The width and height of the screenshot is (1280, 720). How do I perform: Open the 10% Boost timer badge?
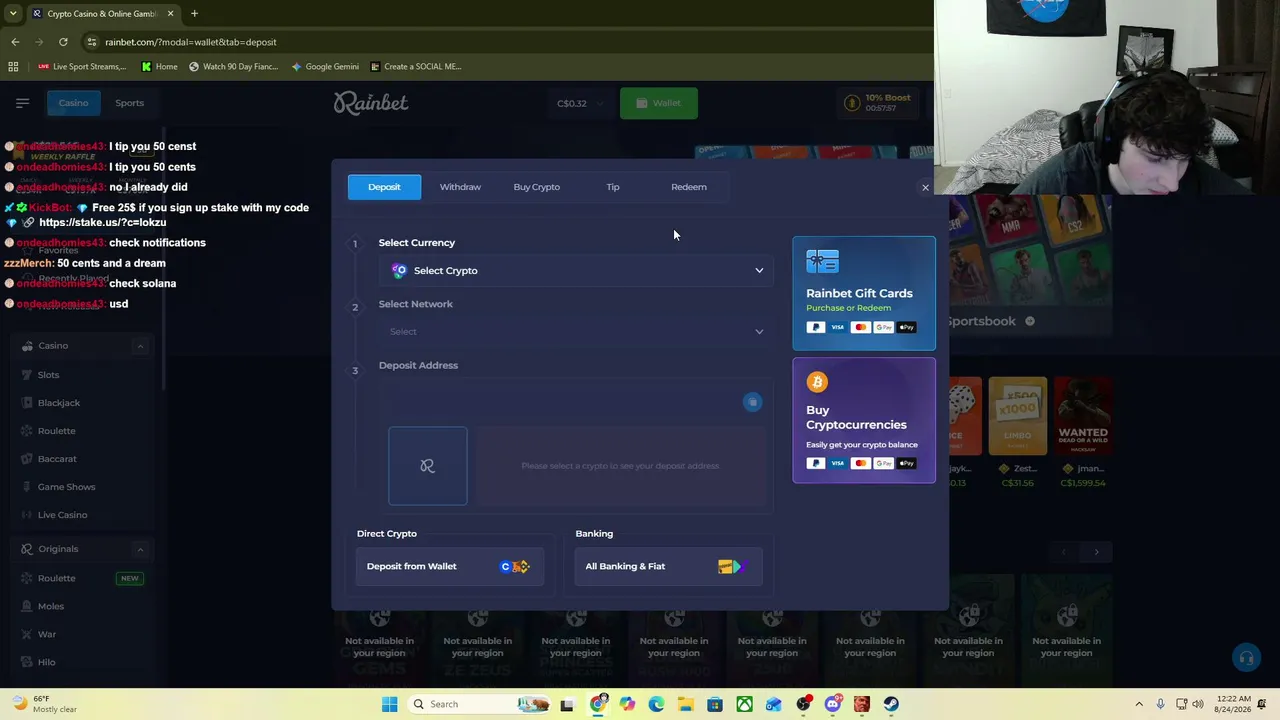[x=879, y=103]
